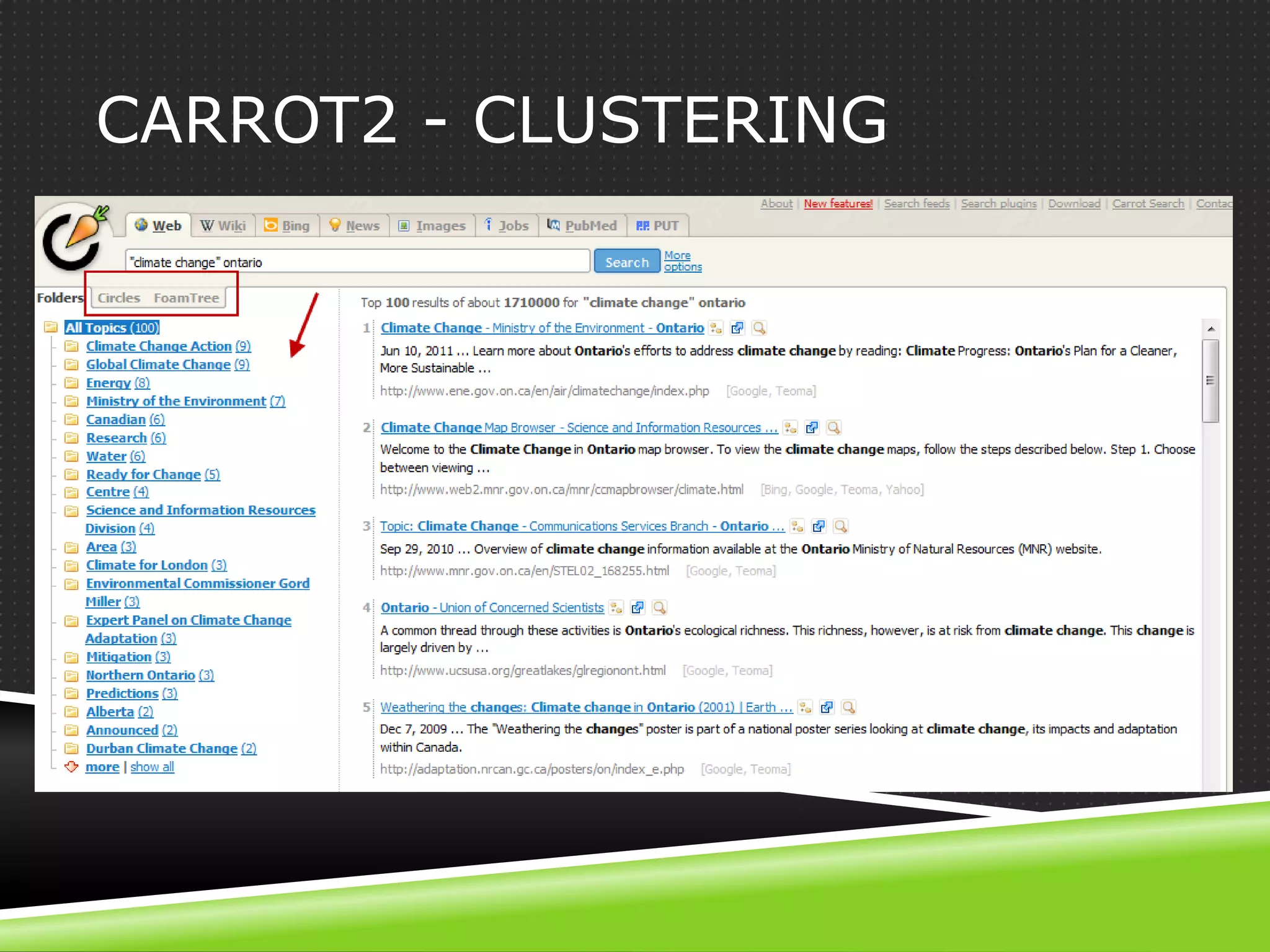The width and height of the screenshot is (1270, 952).
Task: Select the Climate Change Action cluster
Action: 168,346
